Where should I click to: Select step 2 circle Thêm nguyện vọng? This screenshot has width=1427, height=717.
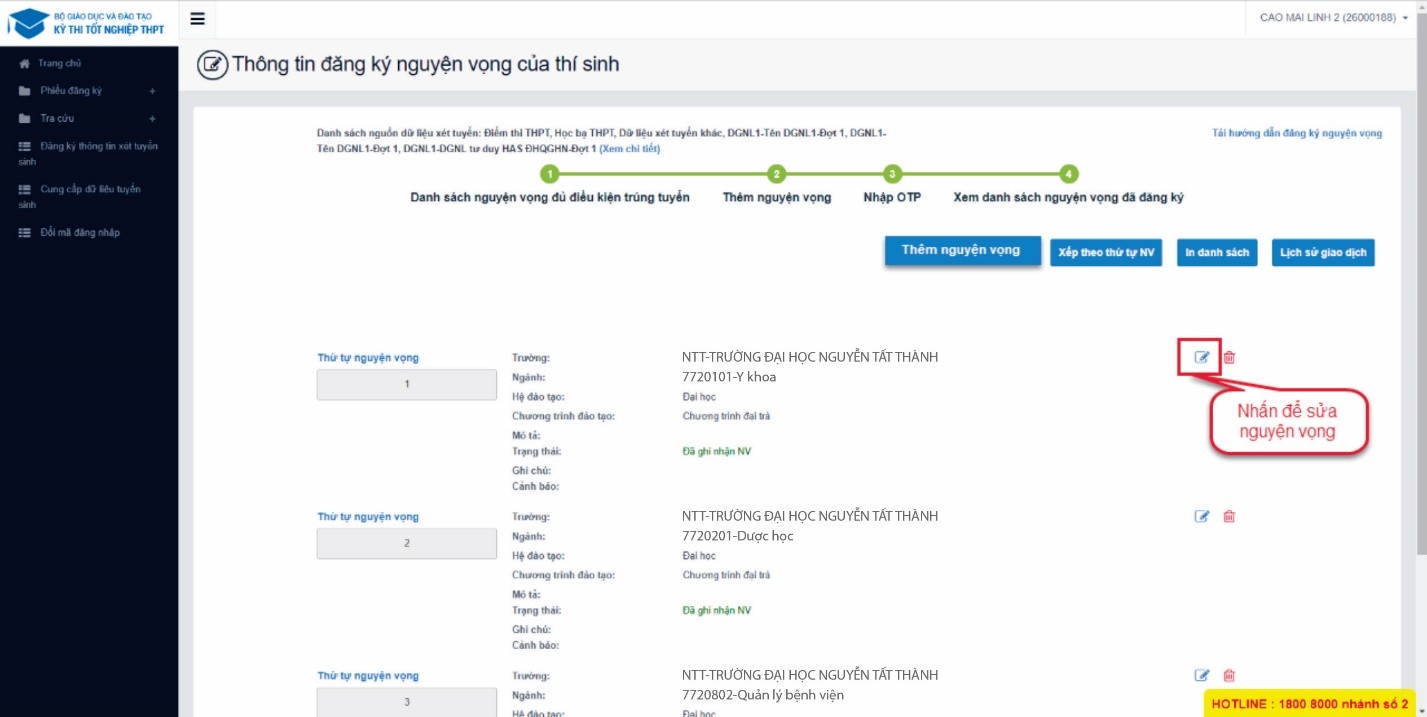tap(777, 174)
